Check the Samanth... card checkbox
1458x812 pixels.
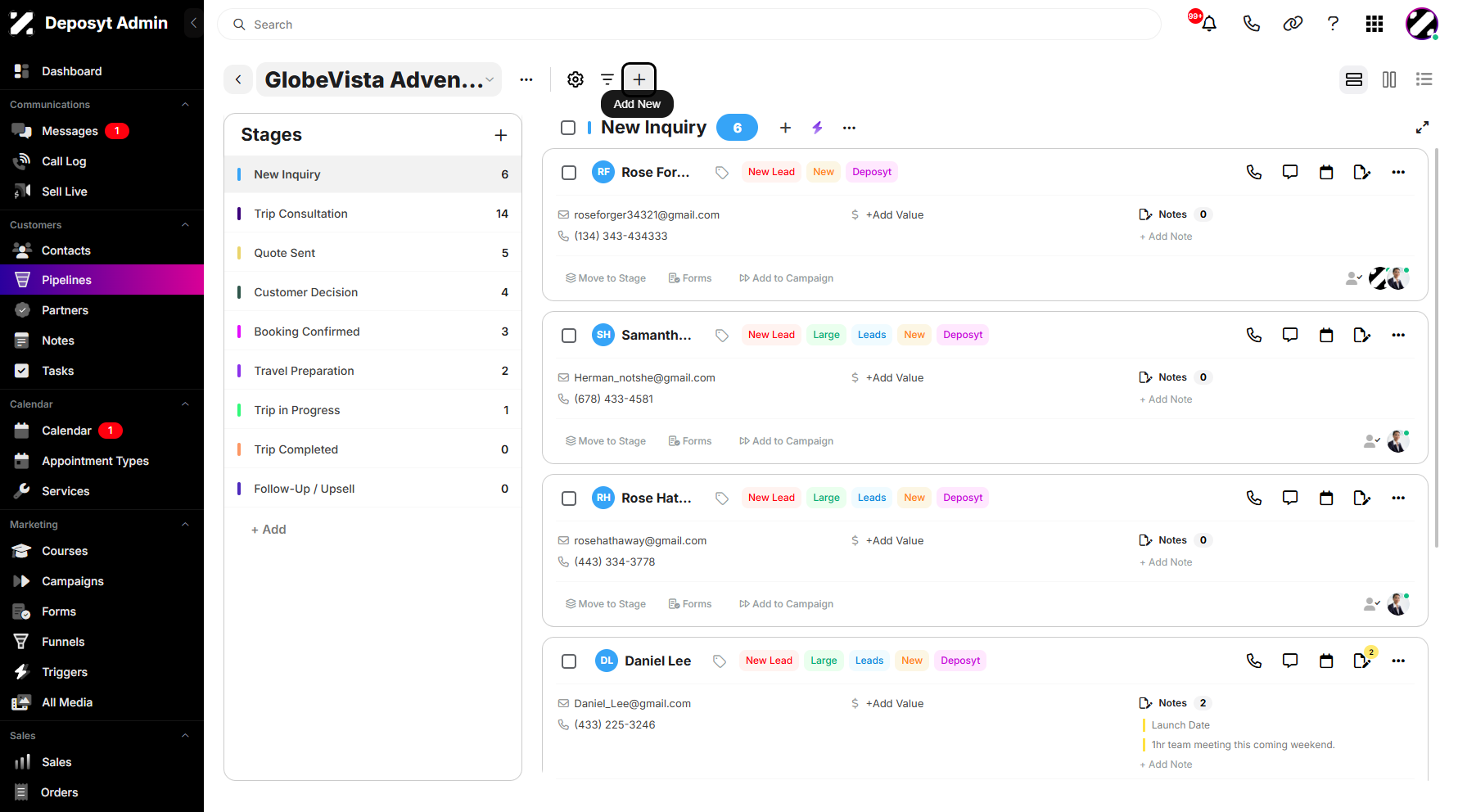pos(569,336)
